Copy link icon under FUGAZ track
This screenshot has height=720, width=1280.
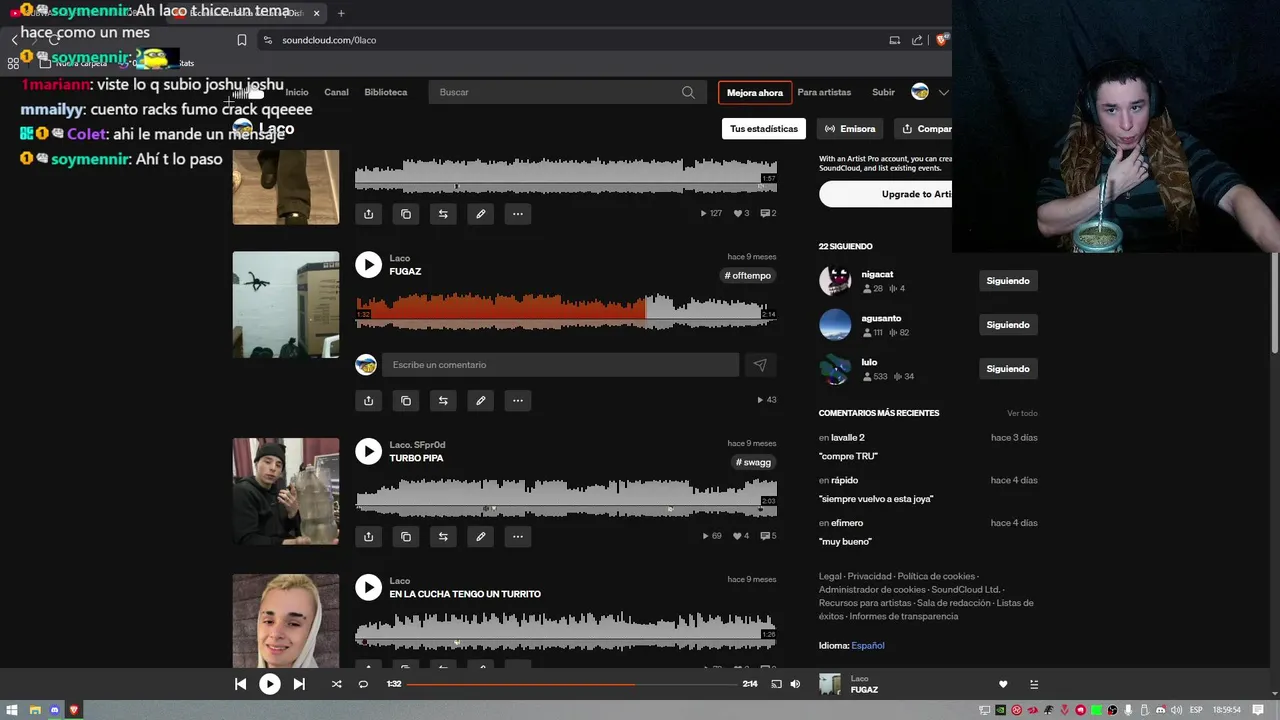point(406,400)
